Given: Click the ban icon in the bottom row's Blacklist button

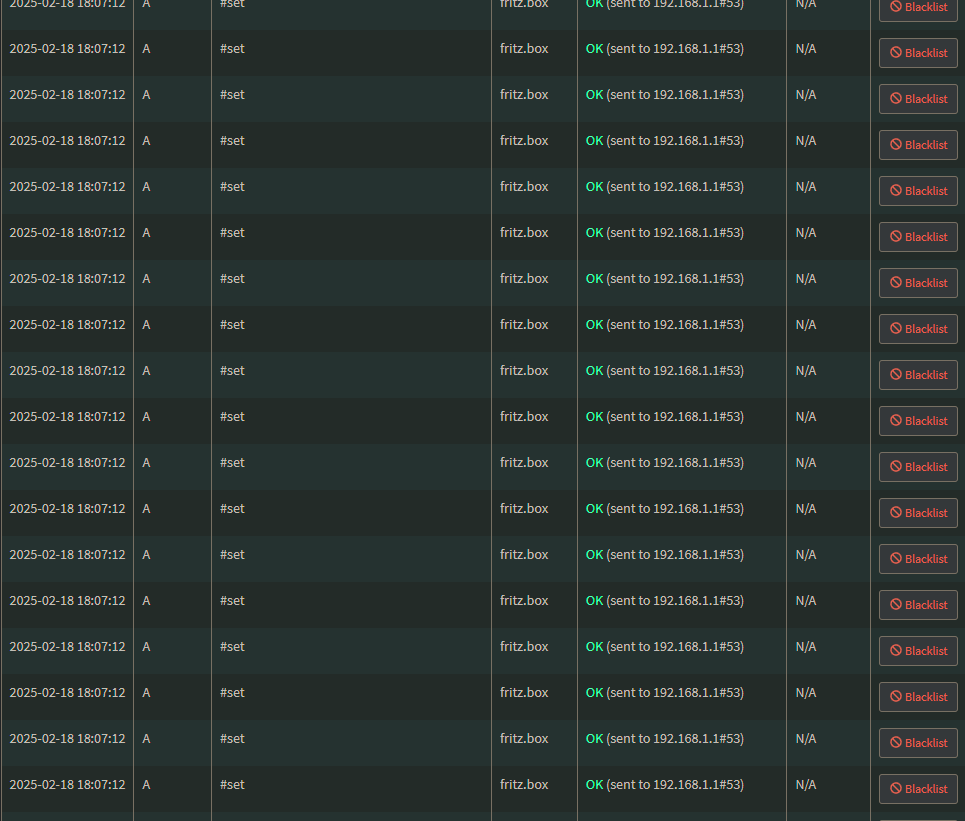Looking at the screenshot, I should tap(896, 788).
